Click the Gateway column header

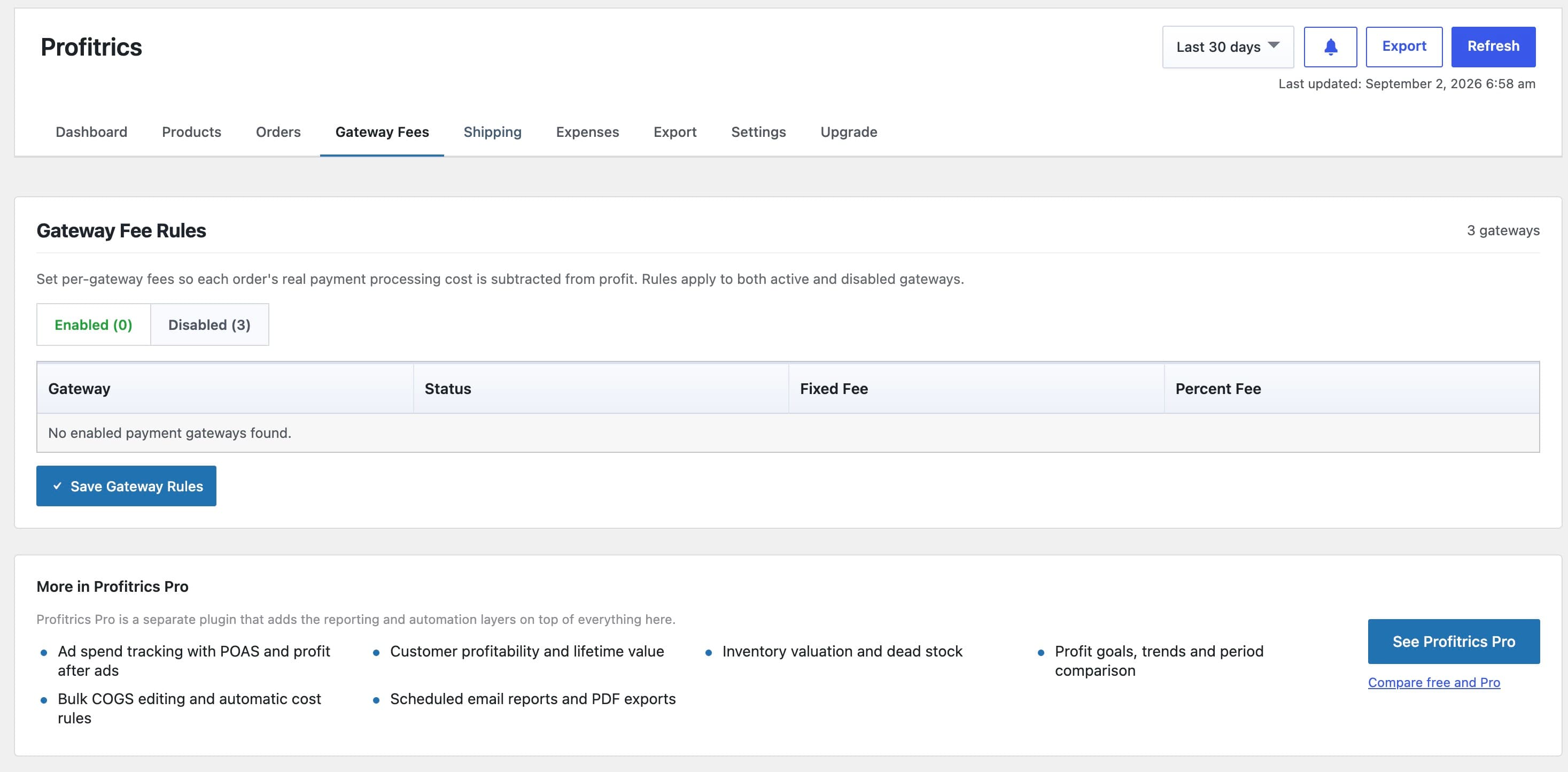pos(225,389)
